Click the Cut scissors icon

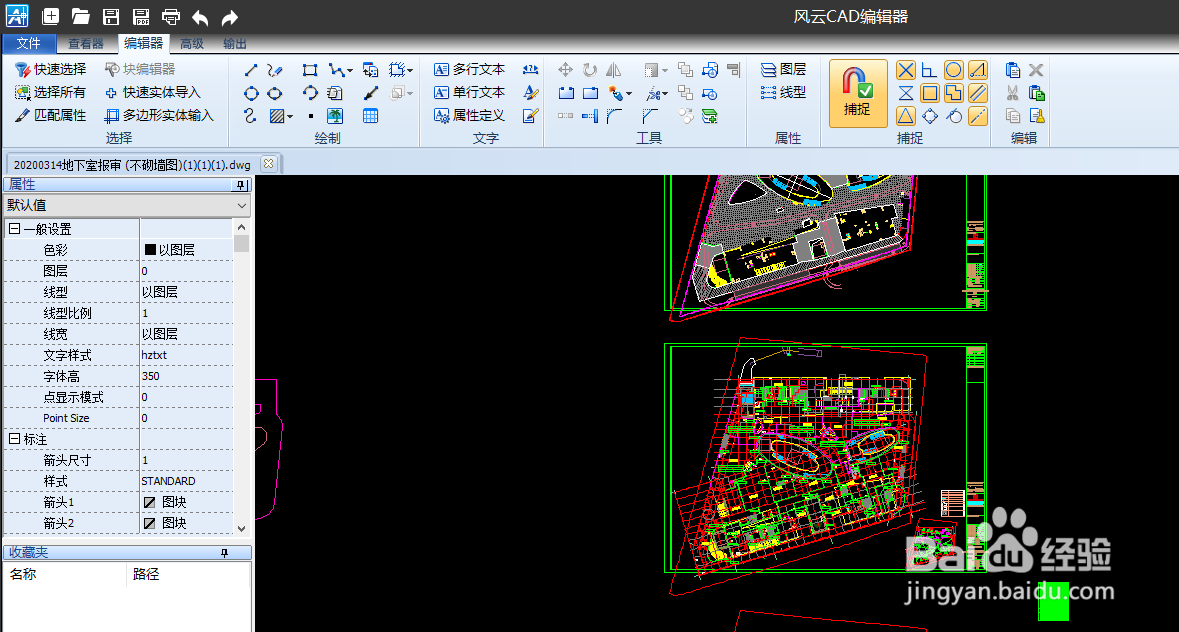pos(1013,93)
